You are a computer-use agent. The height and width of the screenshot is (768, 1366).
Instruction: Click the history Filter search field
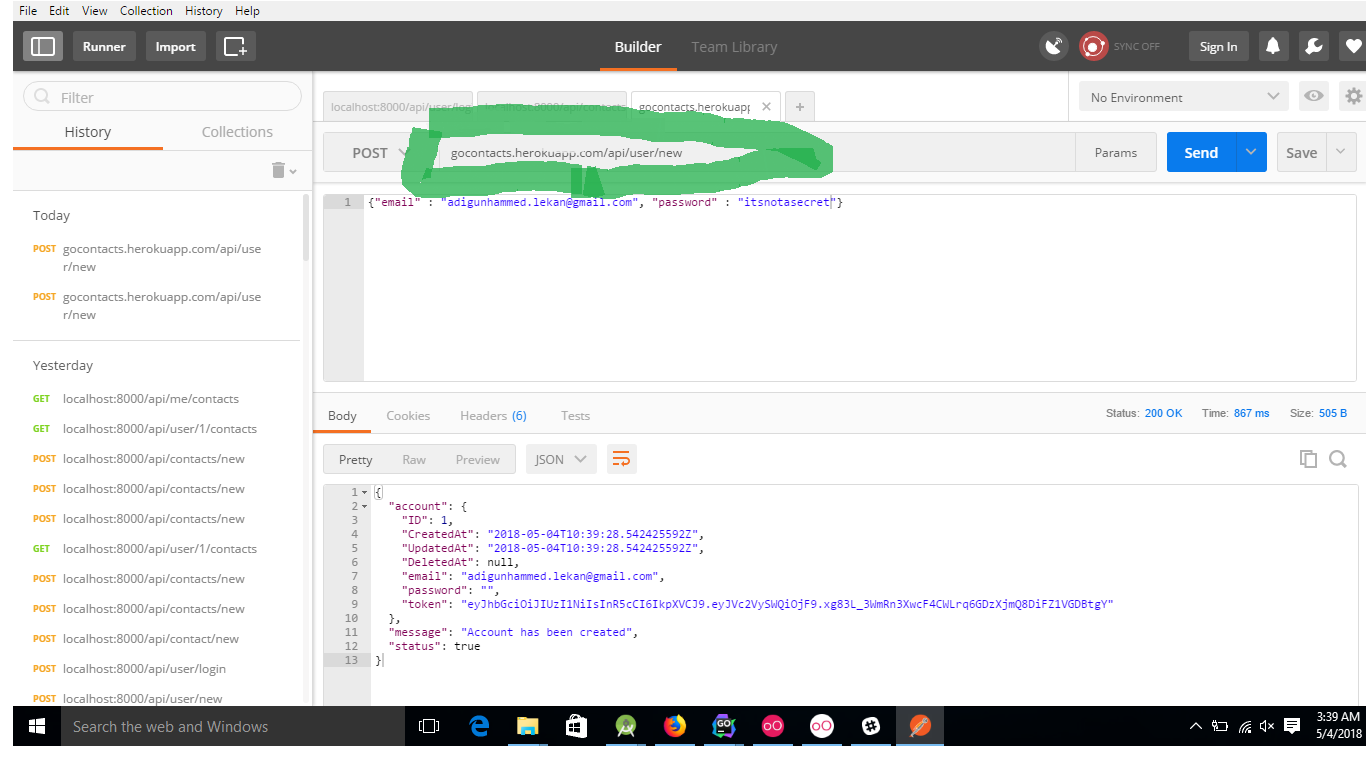coord(162,97)
